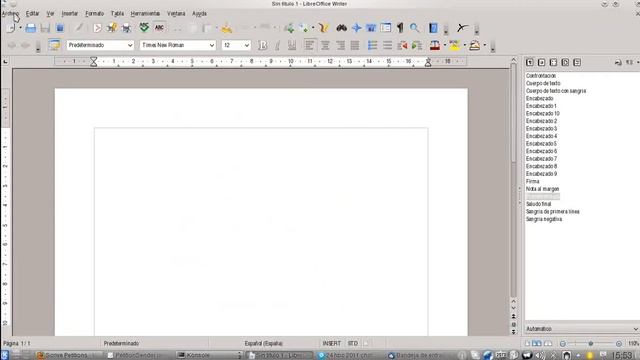The image size is (640, 360).
Task: Open the Tabla menu
Action: click(x=117, y=13)
